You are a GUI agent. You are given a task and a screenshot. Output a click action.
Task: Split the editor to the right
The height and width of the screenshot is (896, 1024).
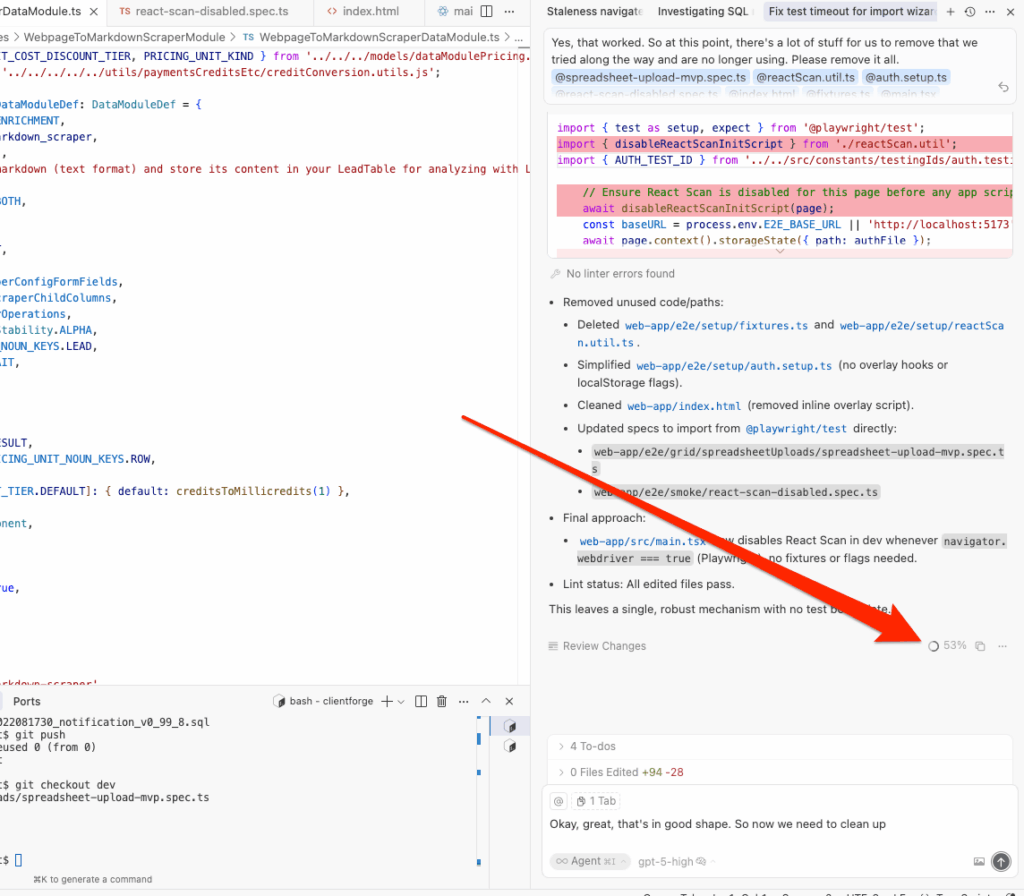pyautogui.click(x=487, y=12)
